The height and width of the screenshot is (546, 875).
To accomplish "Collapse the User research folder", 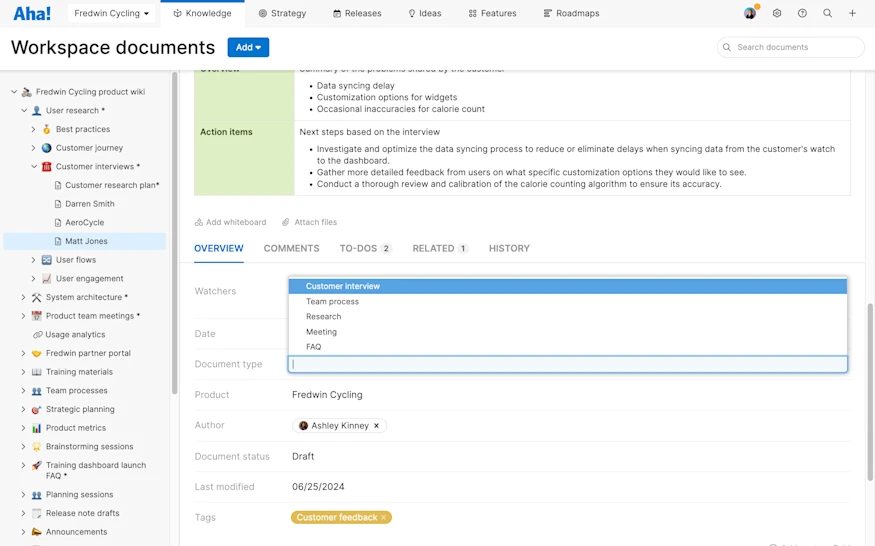I will click(x=24, y=111).
